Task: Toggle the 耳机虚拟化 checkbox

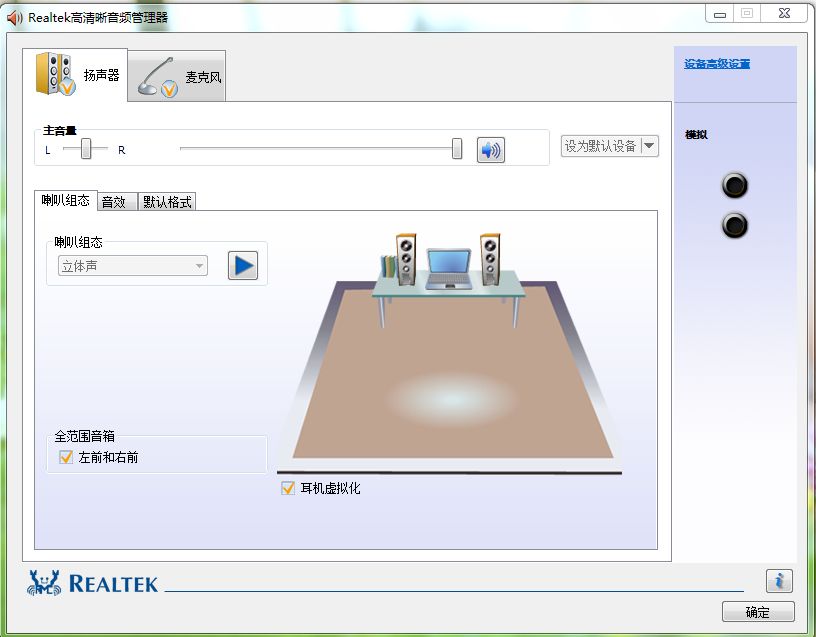Action: pos(288,488)
